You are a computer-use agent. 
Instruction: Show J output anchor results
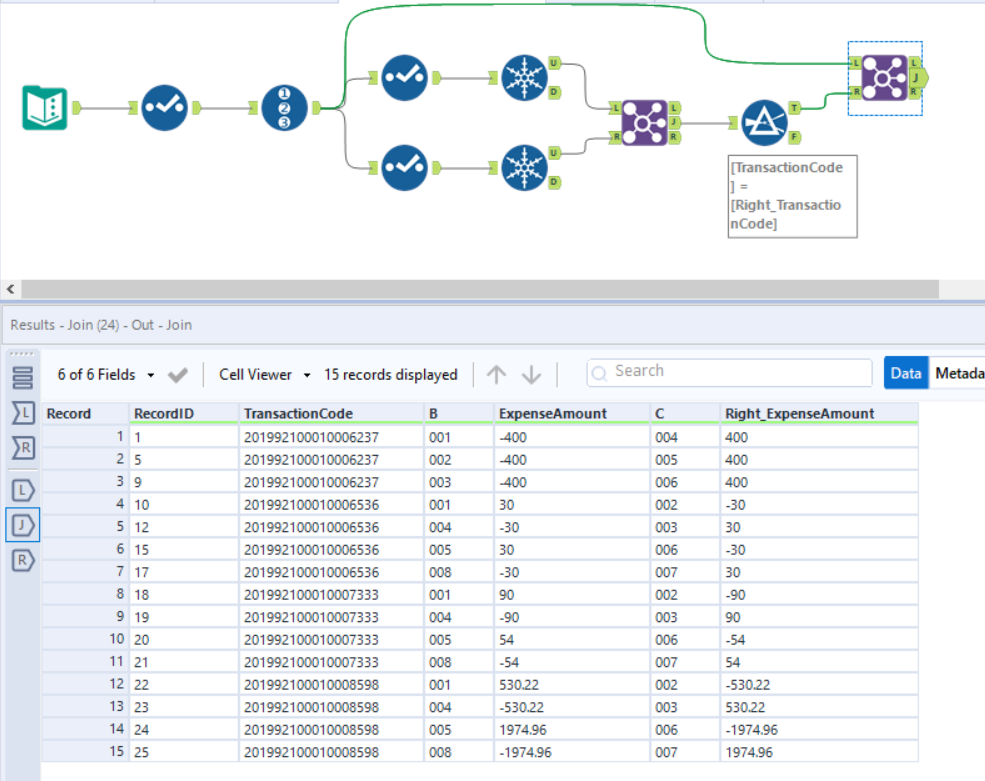pos(23,525)
